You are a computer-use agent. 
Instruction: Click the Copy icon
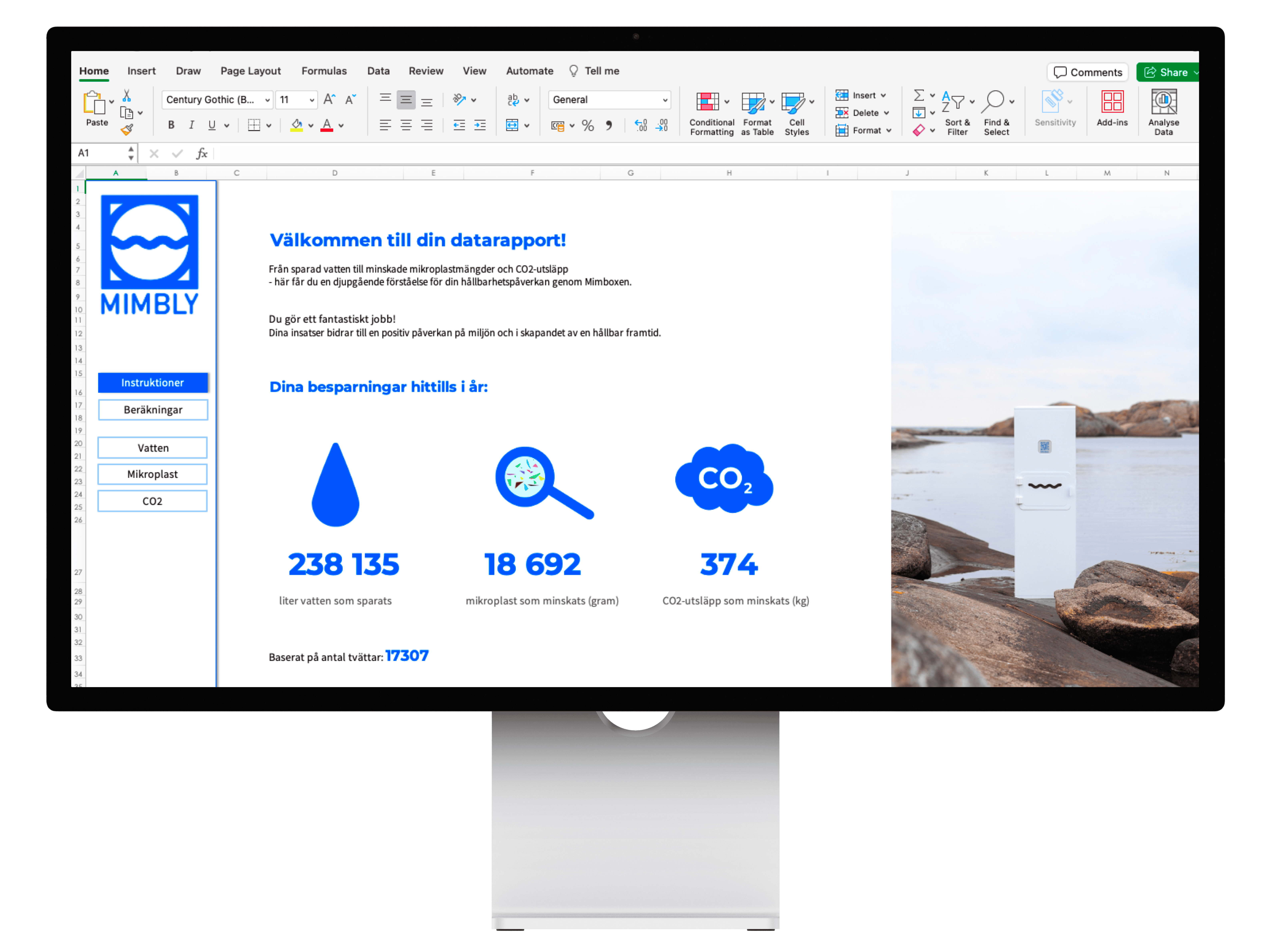(126, 113)
